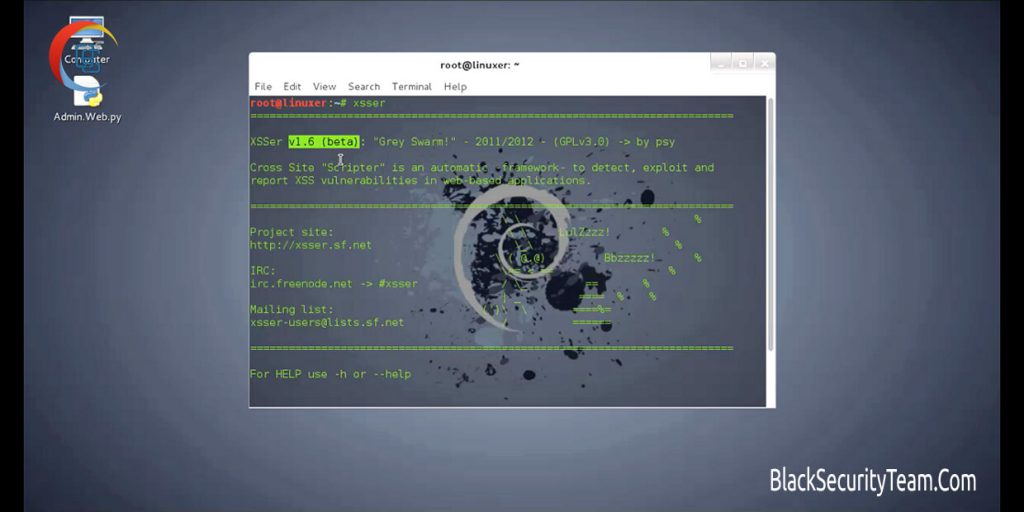Click the irc.freenode.net IRC address text
The height and width of the screenshot is (512, 1024).
tap(301, 284)
